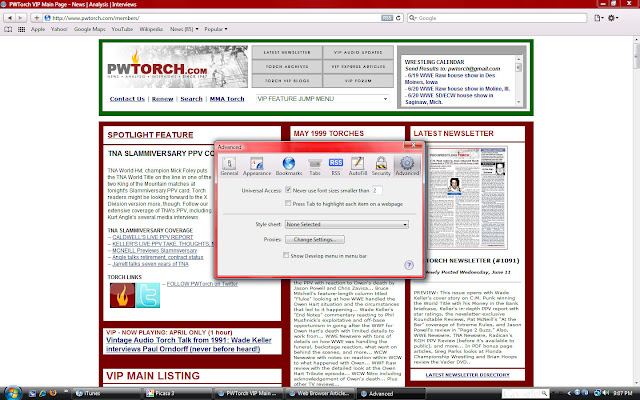Image resolution: width=640 pixels, height=400 pixels.
Task: Click the help question mark icon
Action: click(x=409, y=265)
